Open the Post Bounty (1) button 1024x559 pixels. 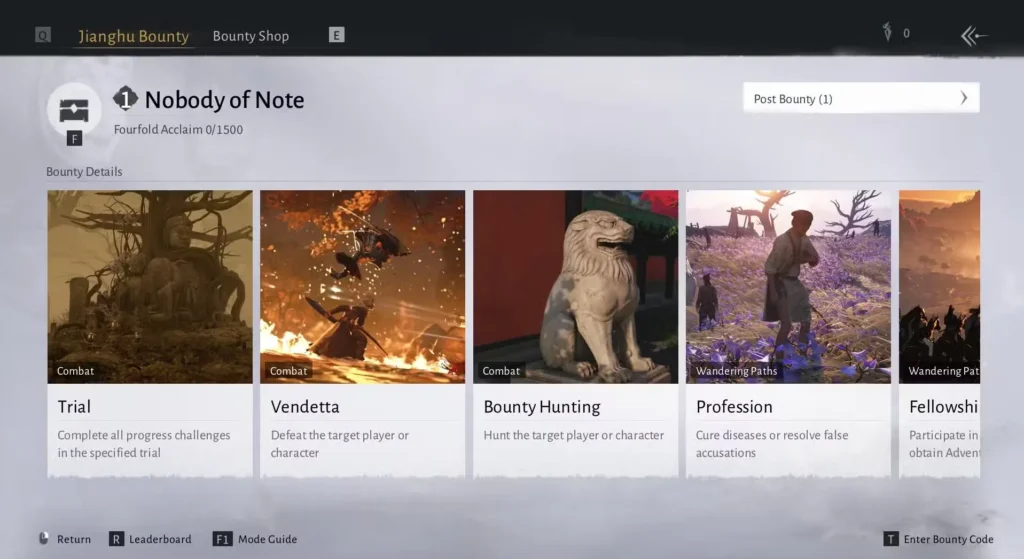click(x=861, y=98)
